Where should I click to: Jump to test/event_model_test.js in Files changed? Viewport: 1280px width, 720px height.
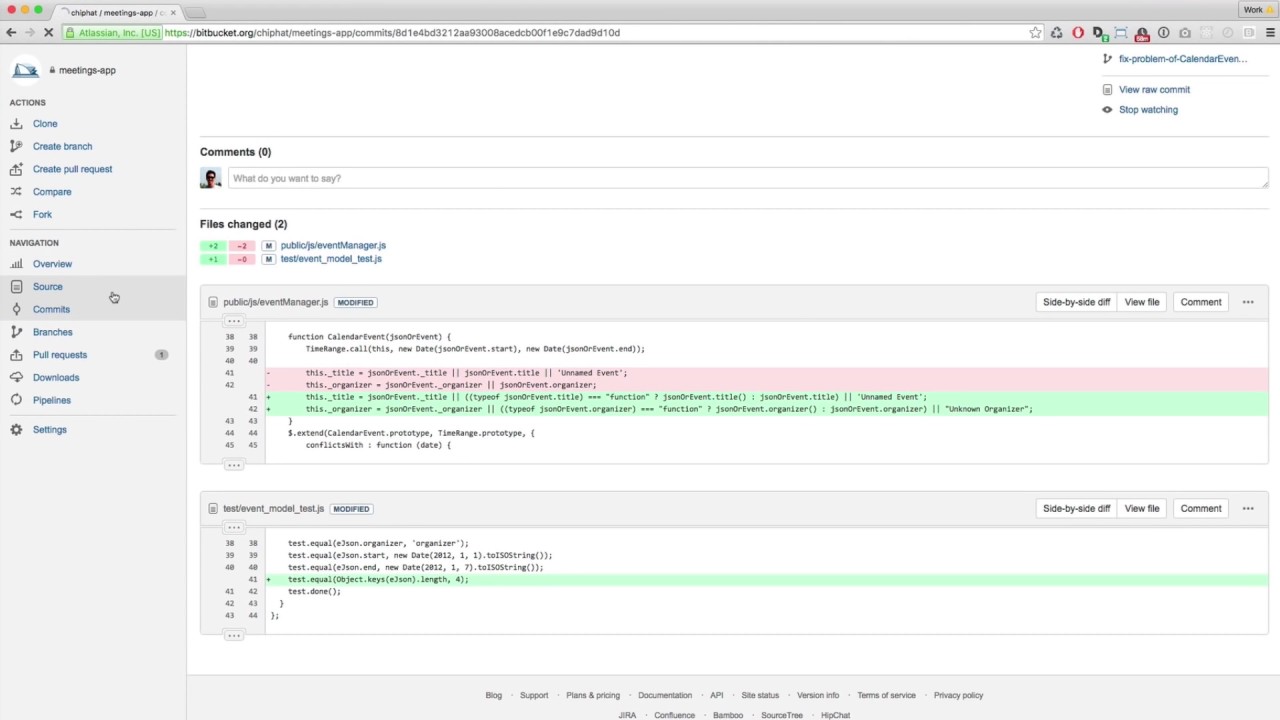point(331,259)
